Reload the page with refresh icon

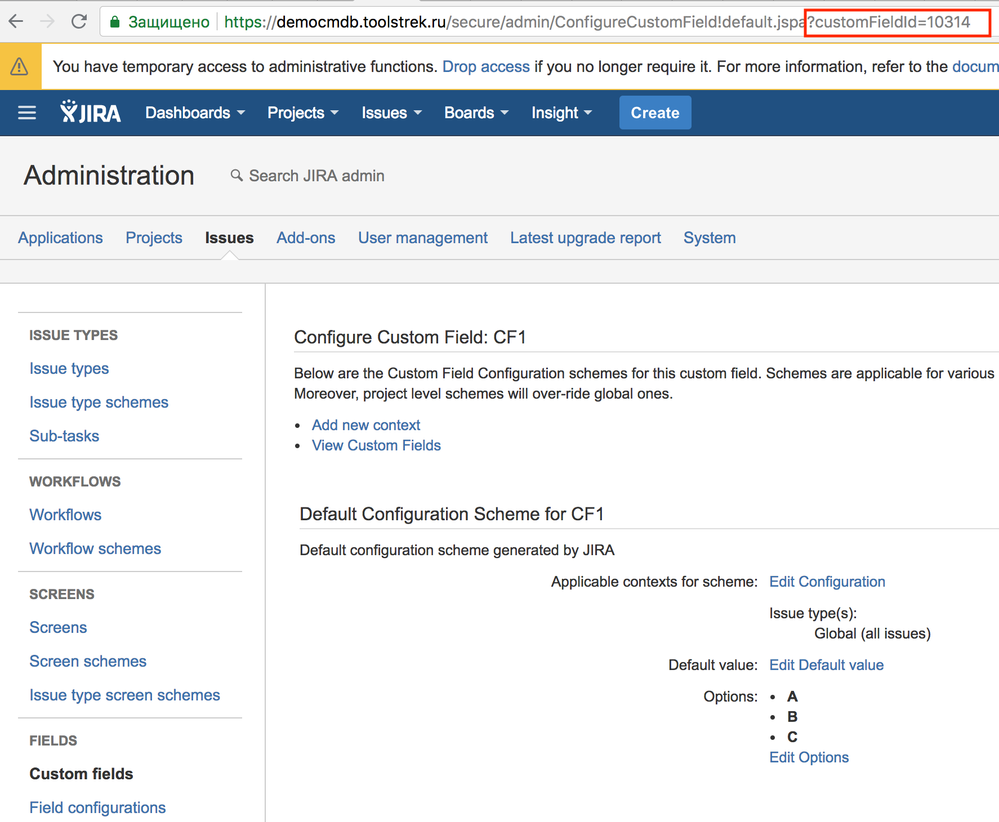(79, 21)
